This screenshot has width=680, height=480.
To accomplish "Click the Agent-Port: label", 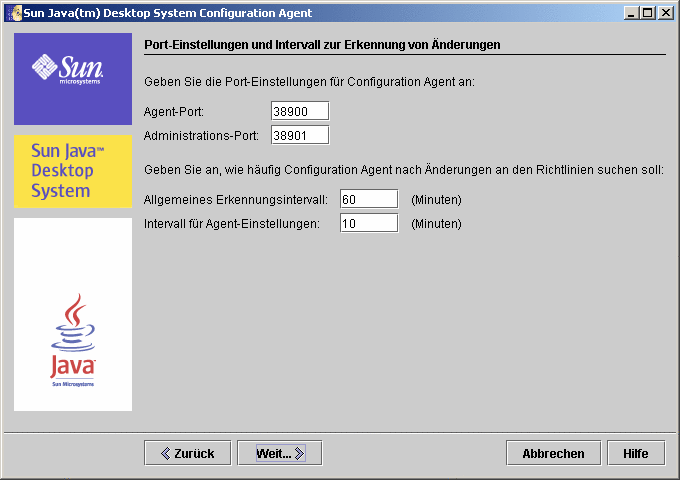I will coord(173,112).
